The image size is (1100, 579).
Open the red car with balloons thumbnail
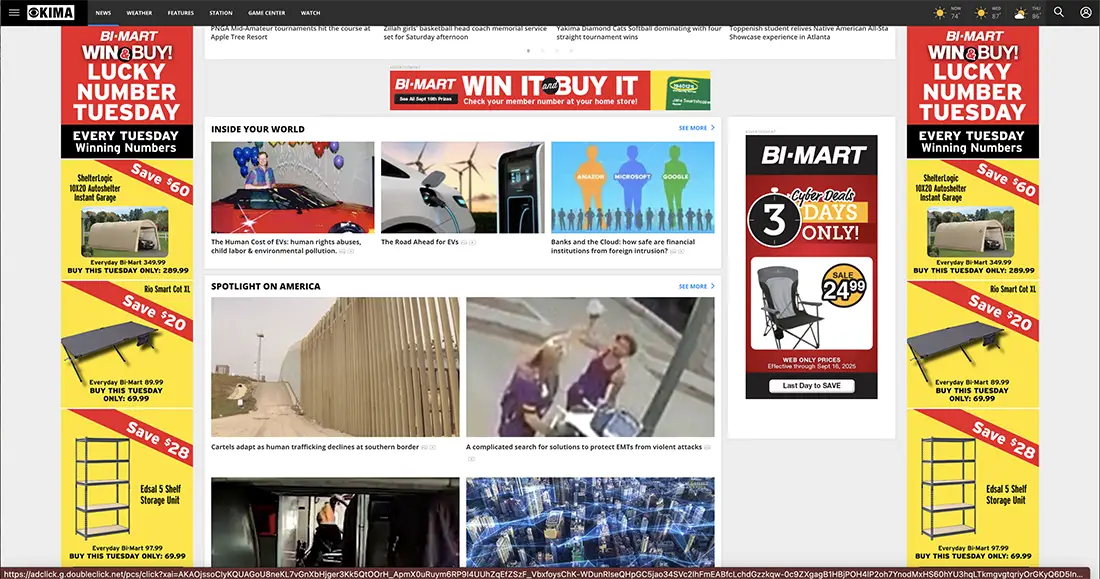pyautogui.click(x=293, y=187)
